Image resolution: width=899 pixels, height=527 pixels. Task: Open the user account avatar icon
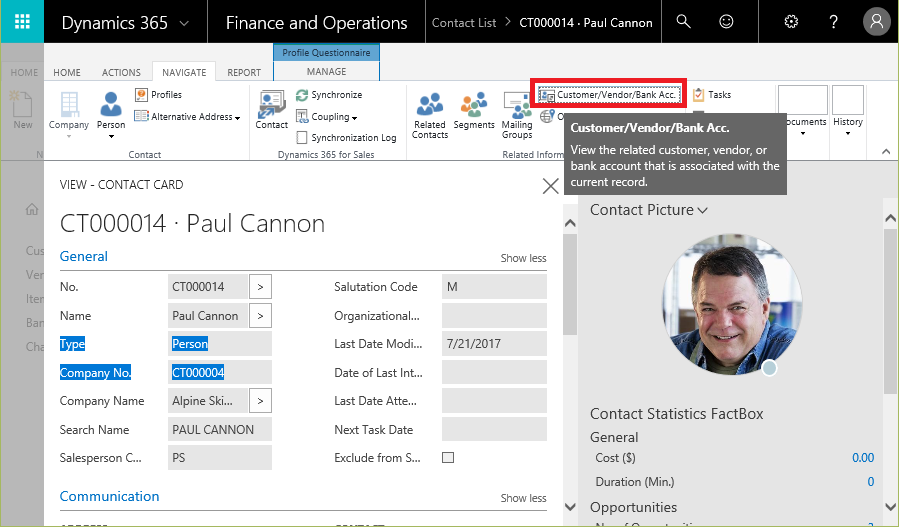[876, 22]
